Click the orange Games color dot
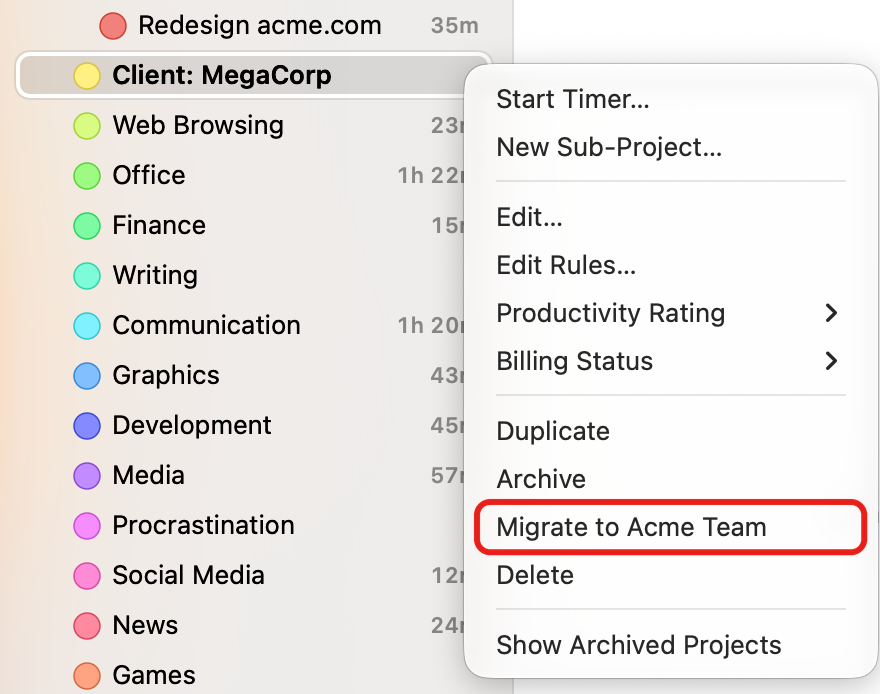This screenshot has height=694, width=880. pyautogui.click(x=87, y=675)
